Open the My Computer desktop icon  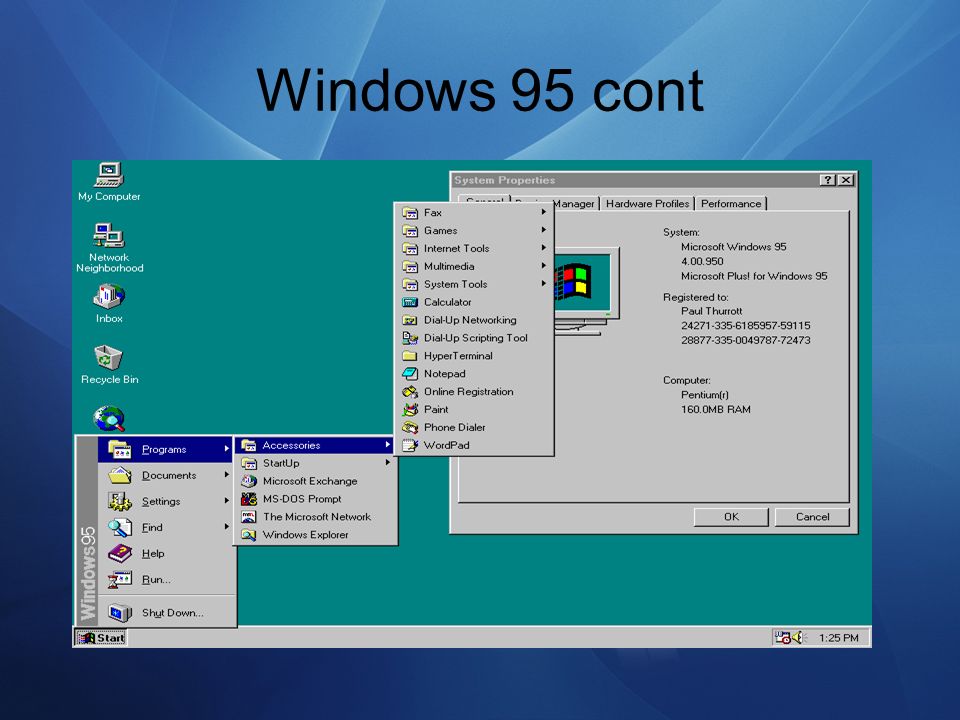click(x=109, y=182)
